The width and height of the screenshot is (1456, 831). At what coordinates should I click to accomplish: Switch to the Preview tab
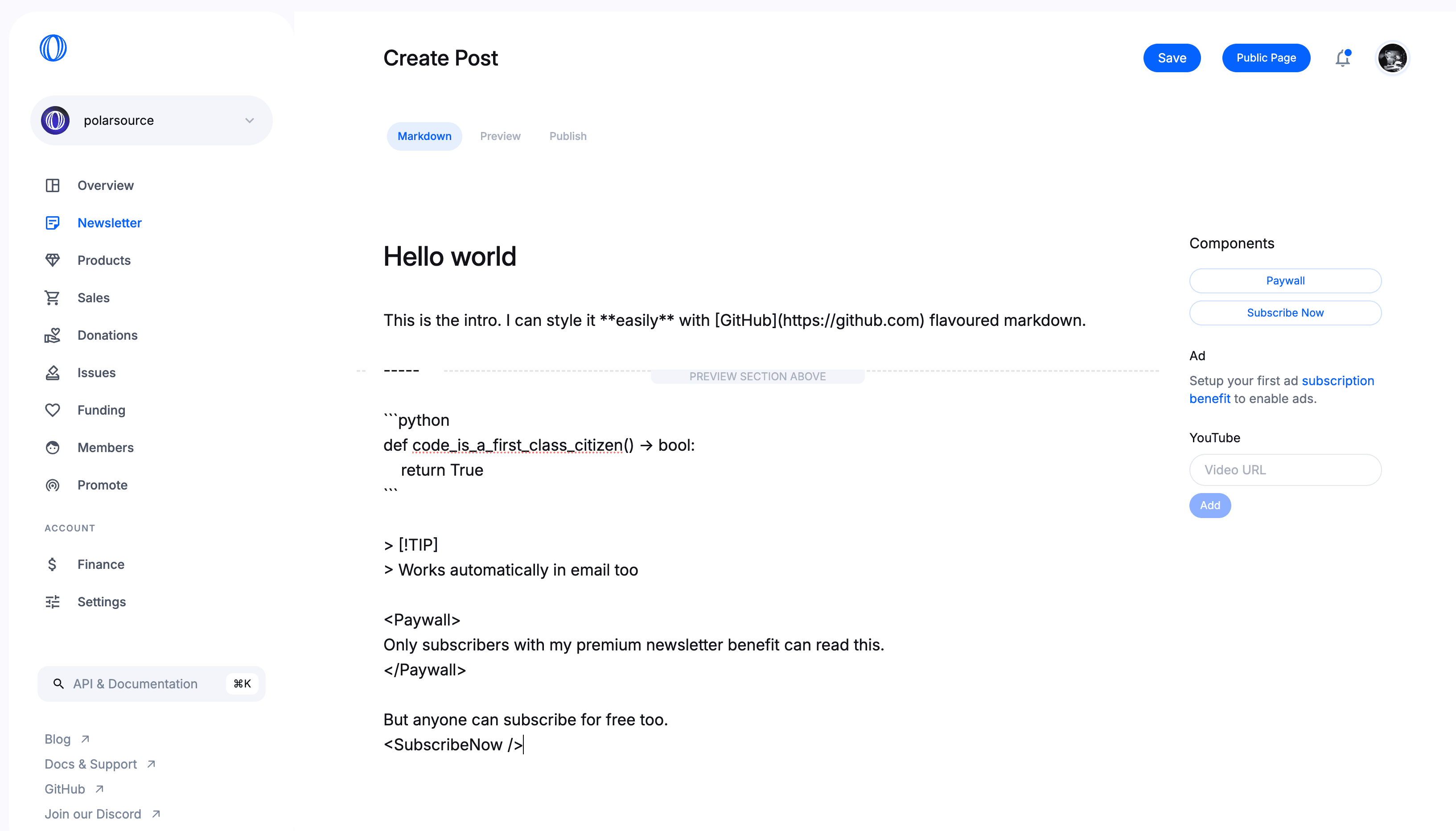point(500,136)
